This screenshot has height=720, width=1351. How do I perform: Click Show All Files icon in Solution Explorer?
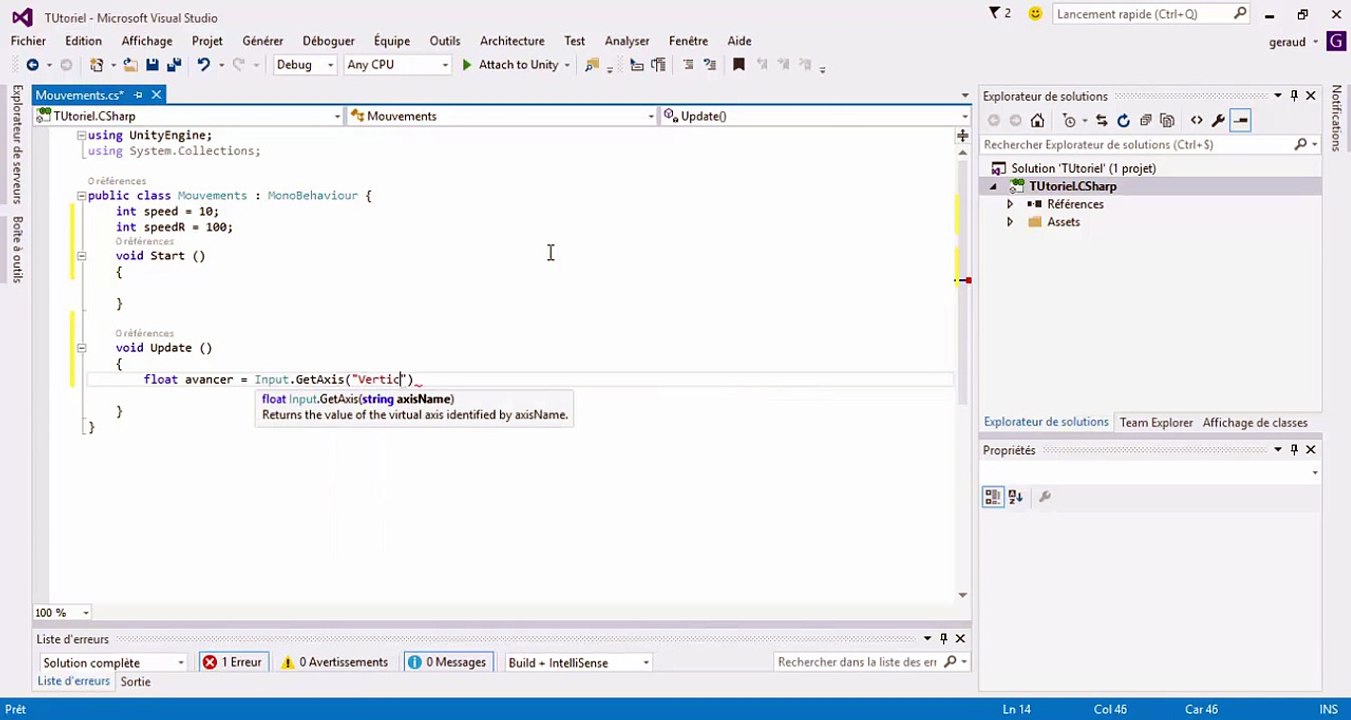coord(1167,121)
